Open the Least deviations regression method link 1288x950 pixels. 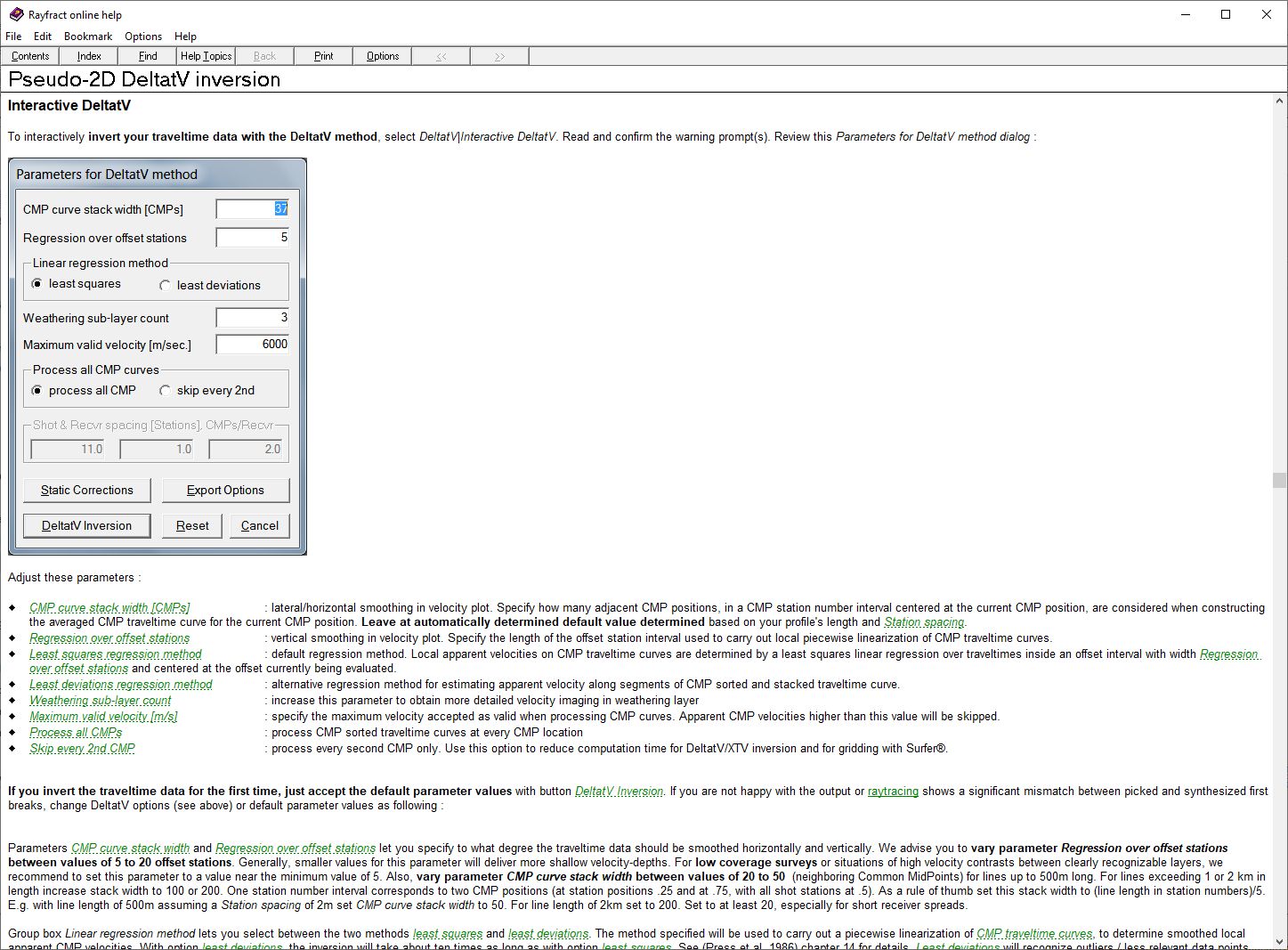(x=121, y=685)
